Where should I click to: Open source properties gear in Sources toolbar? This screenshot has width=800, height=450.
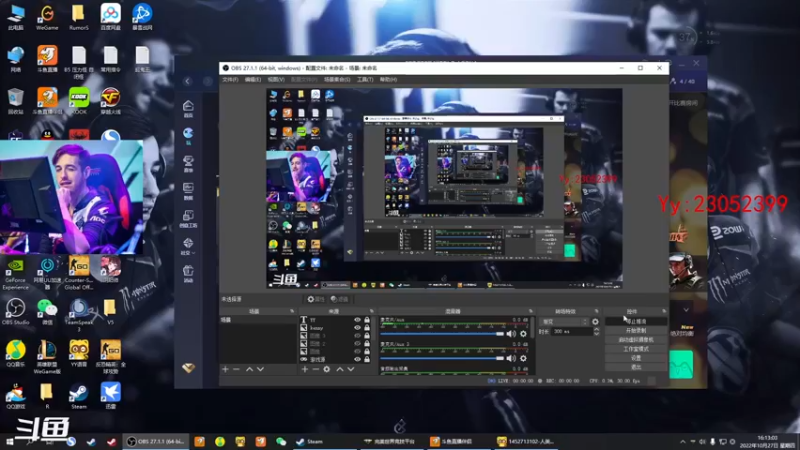[x=327, y=369]
